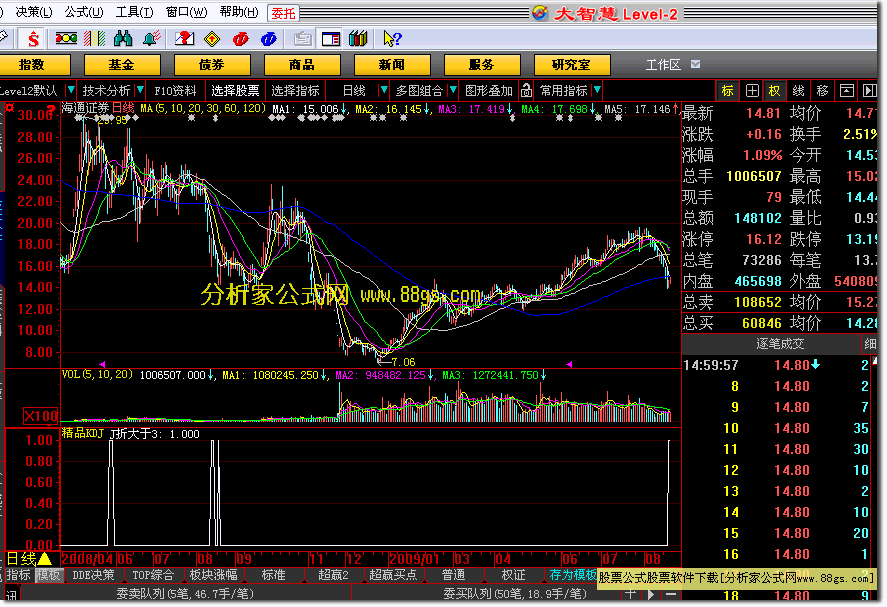The height and width of the screenshot is (607, 887).
Task: Click the skip-forward bar icon at right
Action: (x=869, y=91)
